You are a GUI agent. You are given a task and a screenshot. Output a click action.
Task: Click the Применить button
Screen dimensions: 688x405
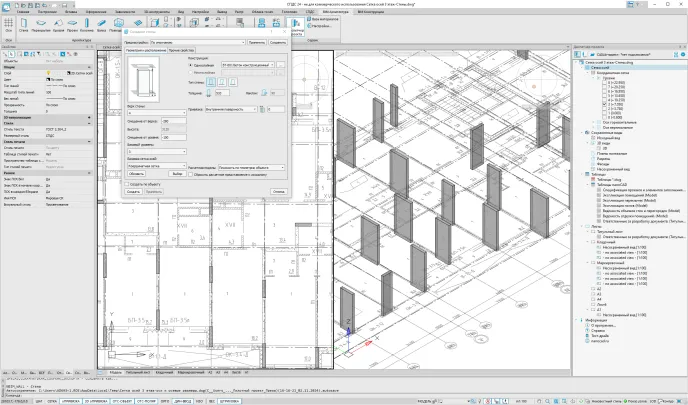[x=255, y=44]
